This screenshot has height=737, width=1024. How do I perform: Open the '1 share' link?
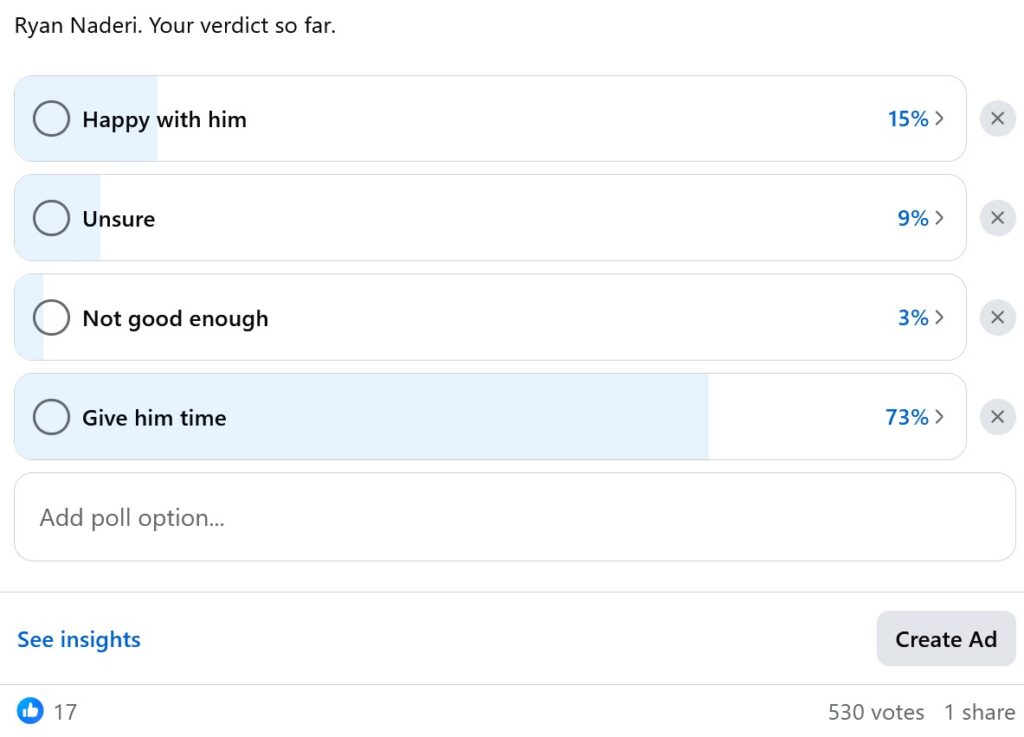(x=979, y=712)
